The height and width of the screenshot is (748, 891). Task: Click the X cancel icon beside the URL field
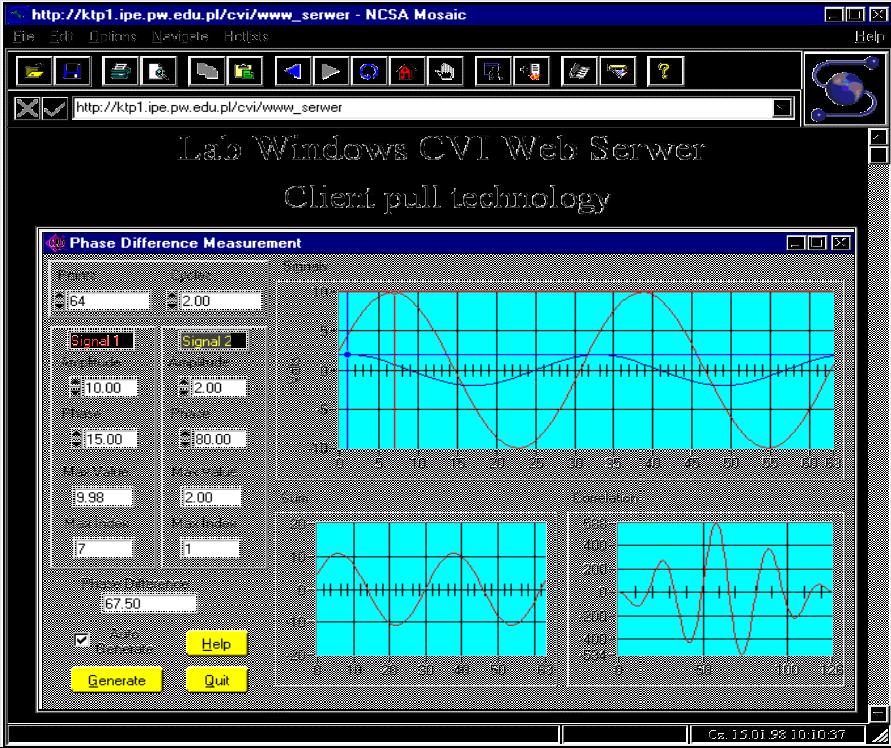pos(26,107)
